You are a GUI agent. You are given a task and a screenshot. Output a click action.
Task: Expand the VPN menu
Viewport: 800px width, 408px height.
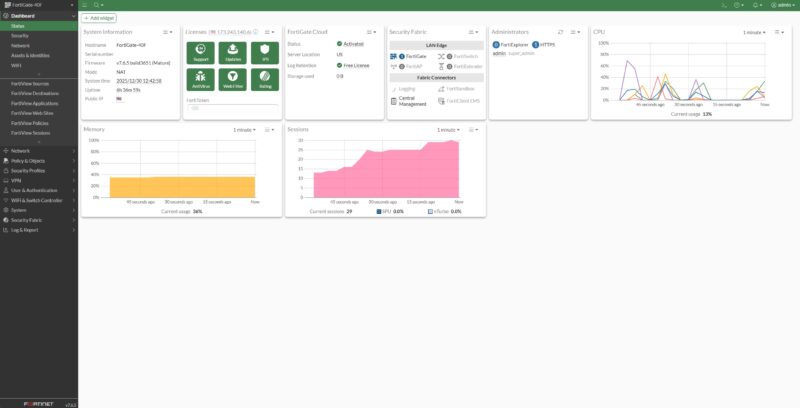pos(39,181)
